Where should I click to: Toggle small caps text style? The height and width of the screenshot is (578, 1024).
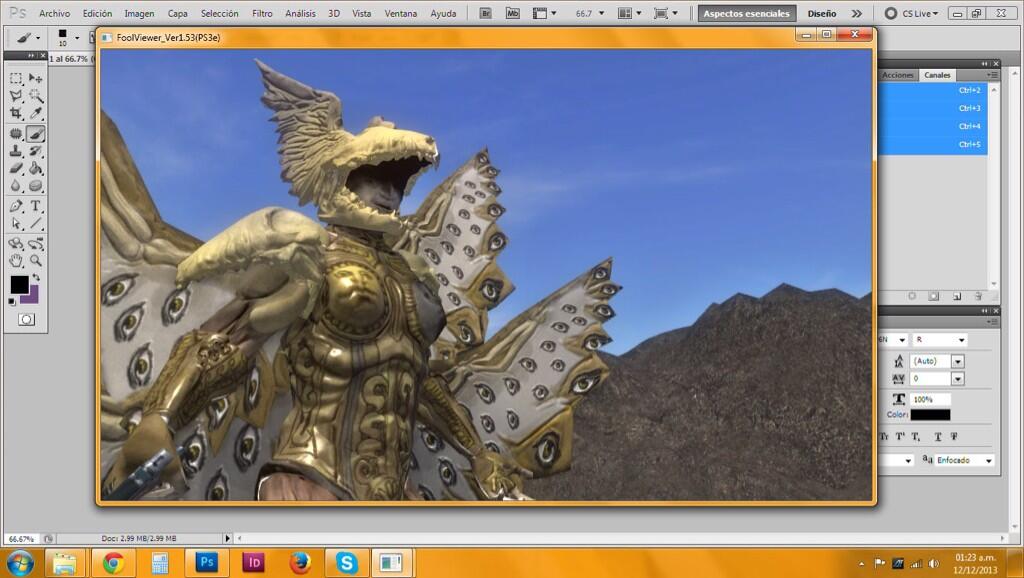(884, 436)
